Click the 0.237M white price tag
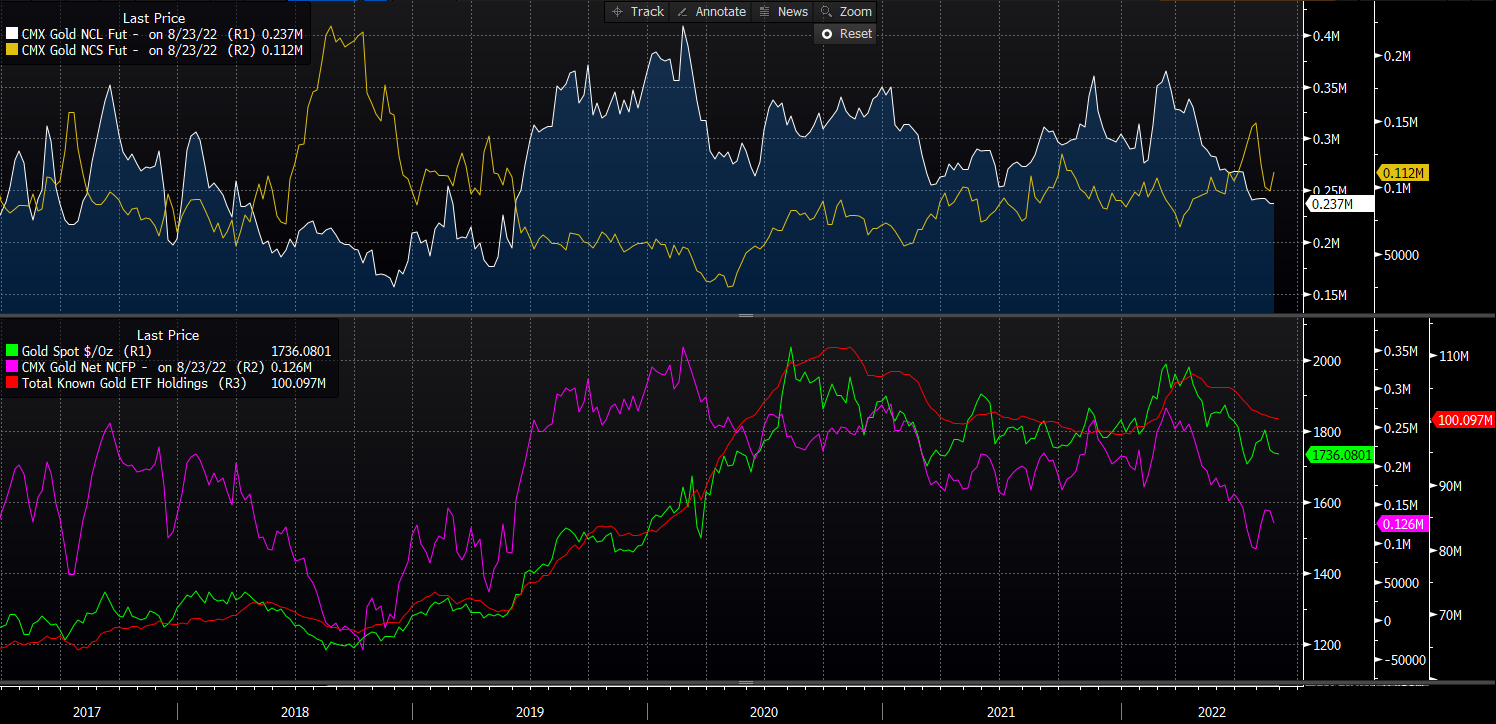 point(1339,204)
